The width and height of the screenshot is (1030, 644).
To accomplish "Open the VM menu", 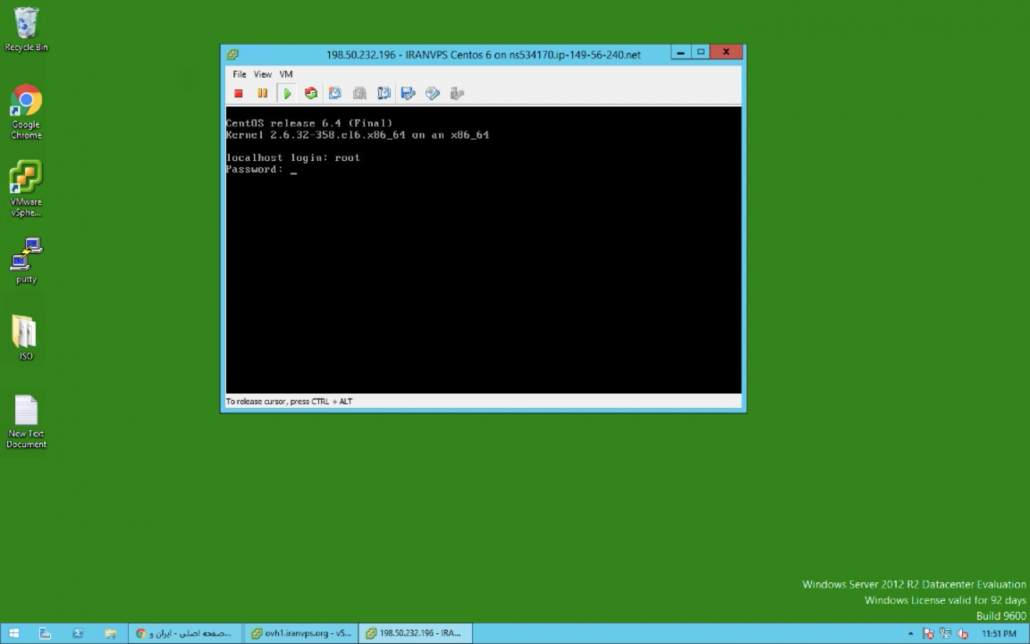I will pos(286,74).
